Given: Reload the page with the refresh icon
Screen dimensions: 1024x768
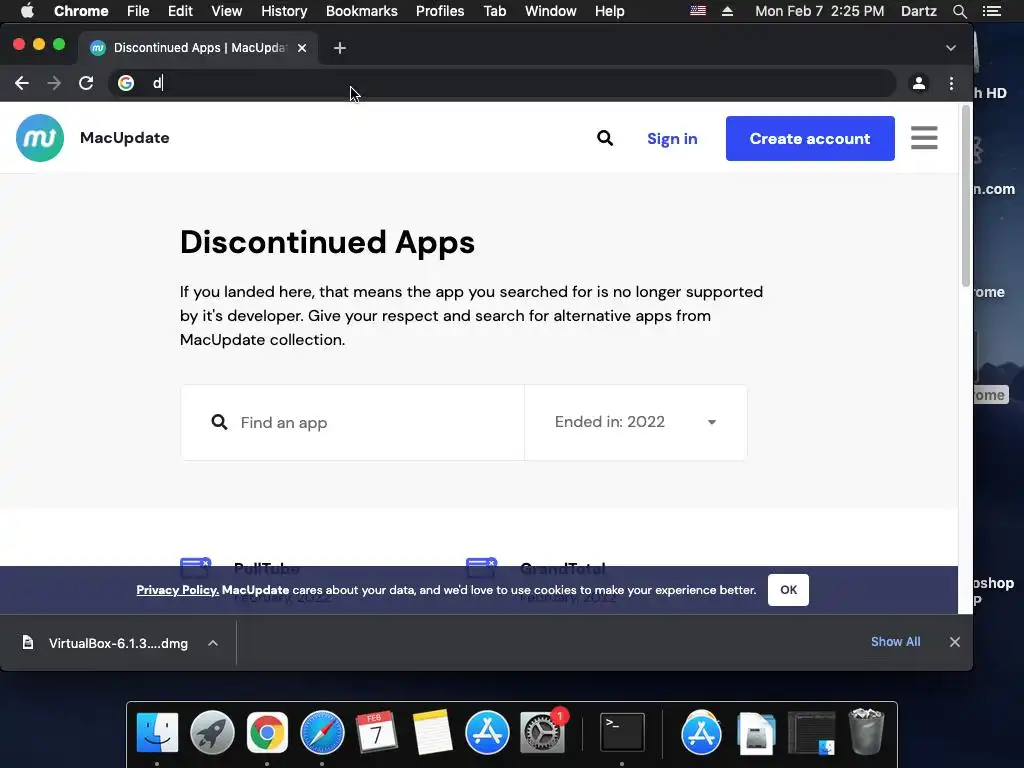Looking at the screenshot, I should click(x=86, y=83).
